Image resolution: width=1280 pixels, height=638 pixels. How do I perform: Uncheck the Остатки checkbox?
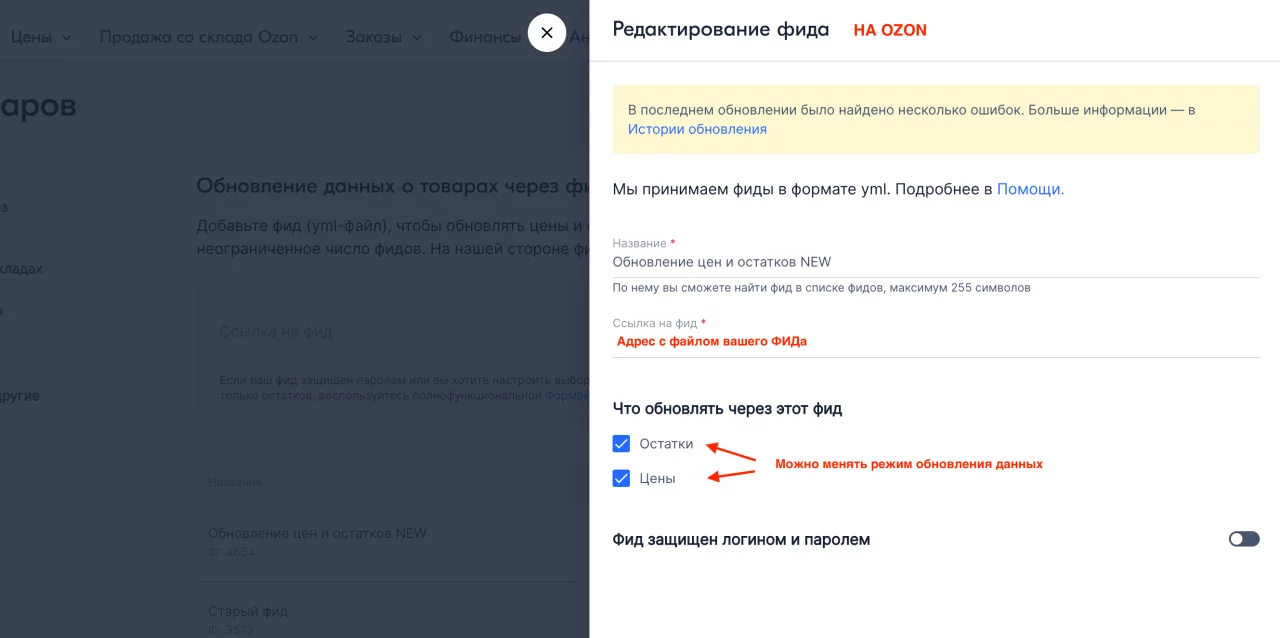pyautogui.click(x=621, y=444)
